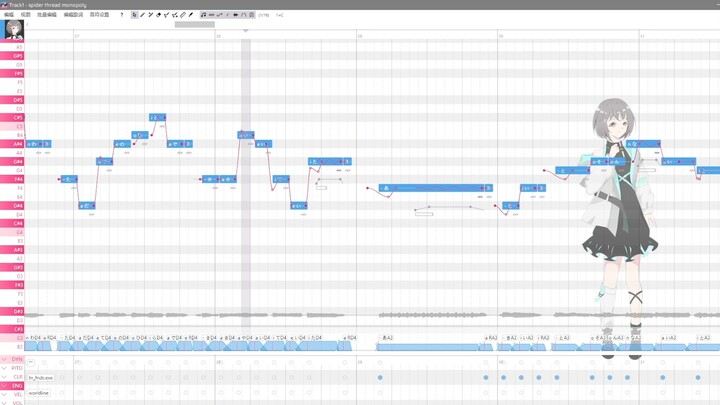Toggle the note parameters box icon
720x405 pixels.
(x=252, y=15)
